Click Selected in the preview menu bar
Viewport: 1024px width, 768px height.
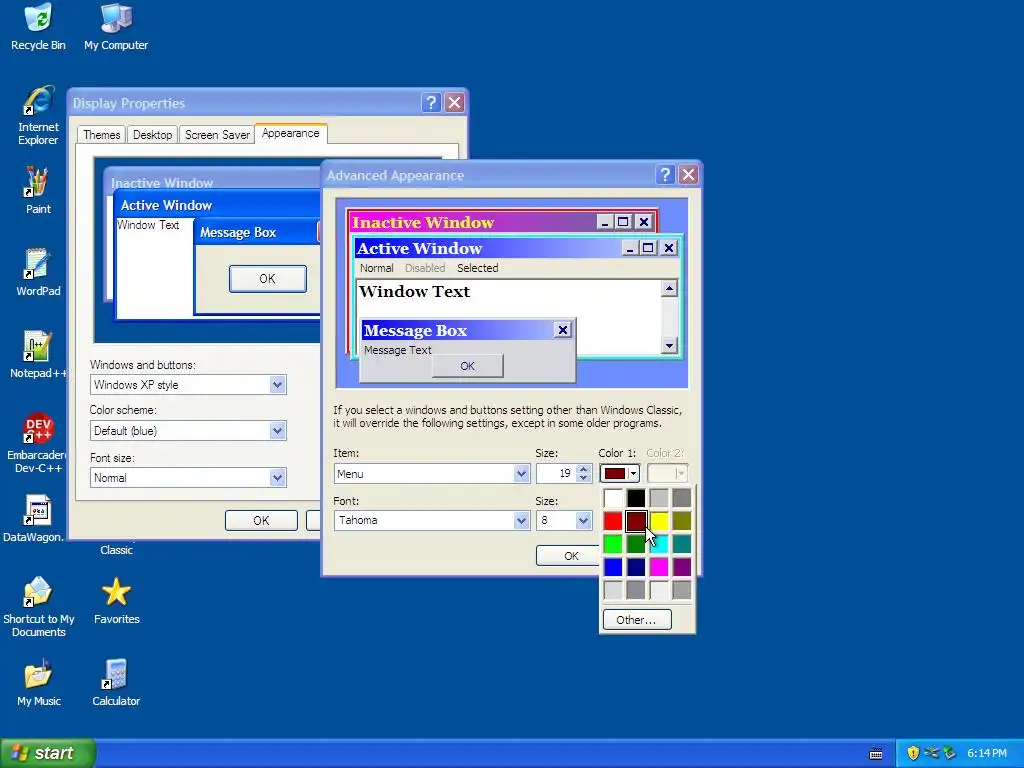pos(477,268)
